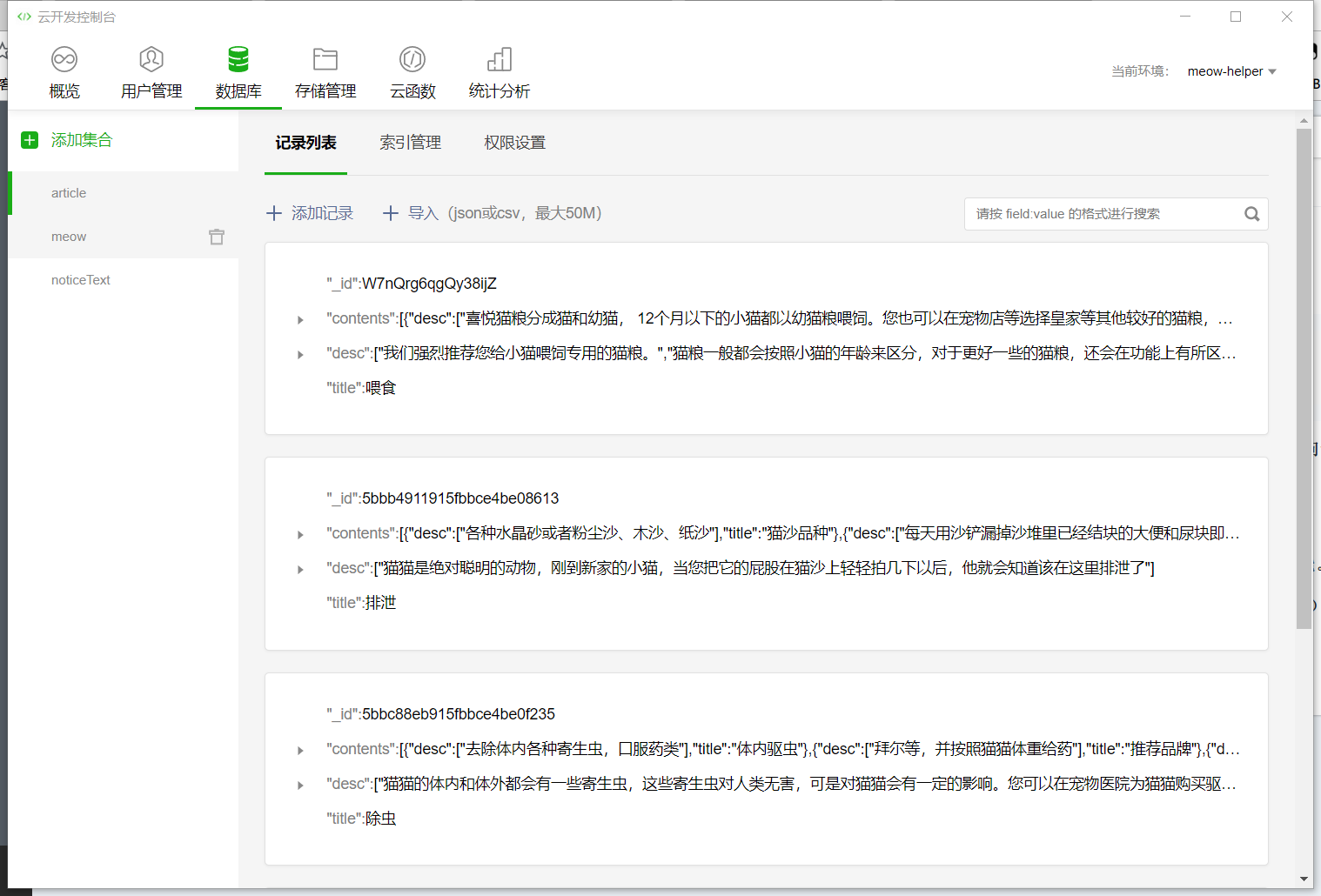
Task: Open the 存储管理 storage folder icon
Action: 325,59
